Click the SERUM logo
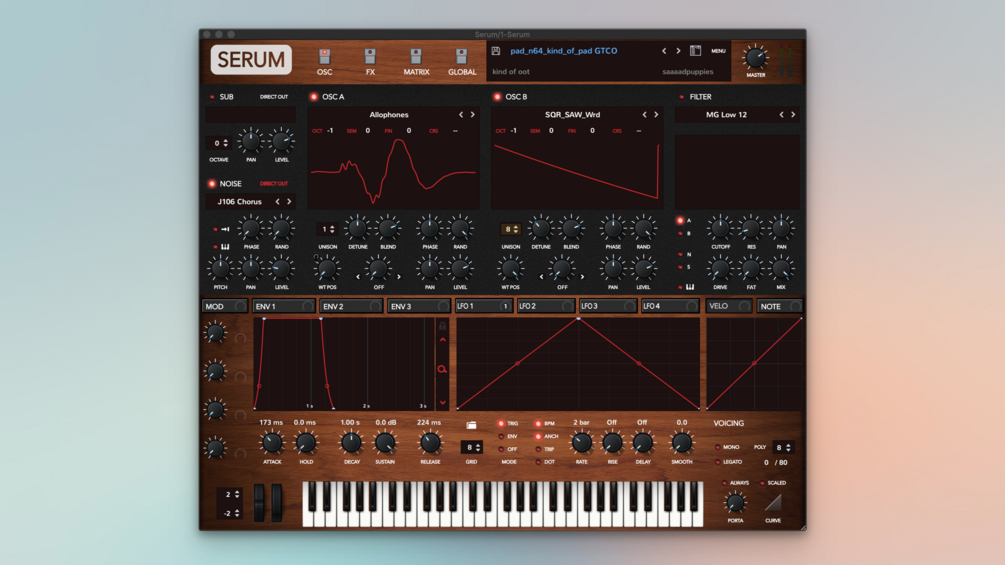The image size is (1005, 565). (251, 60)
